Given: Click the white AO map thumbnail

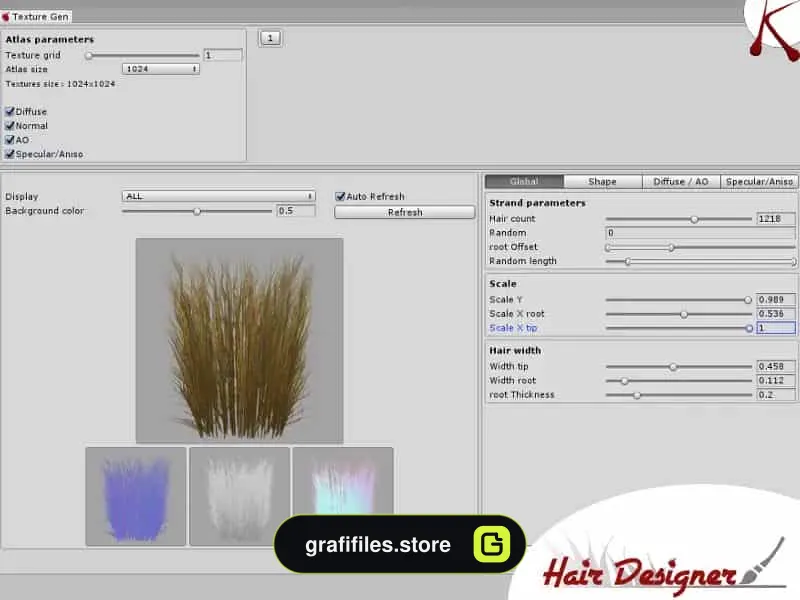Looking at the screenshot, I should (x=239, y=496).
